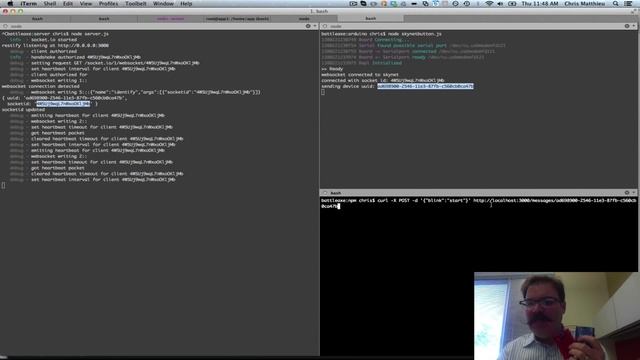
Task: Open the Shell menu
Action: coord(50,4)
